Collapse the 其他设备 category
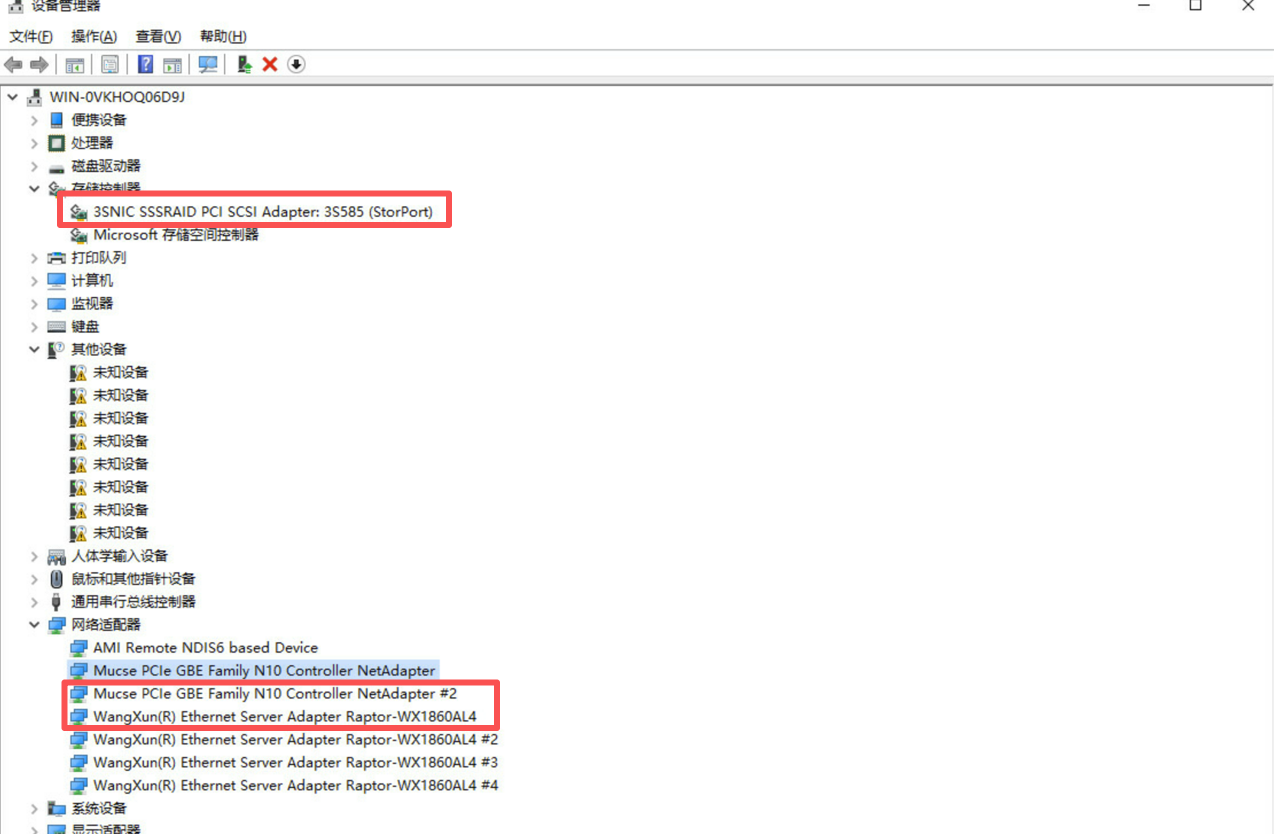 pyautogui.click(x=35, y=350)
